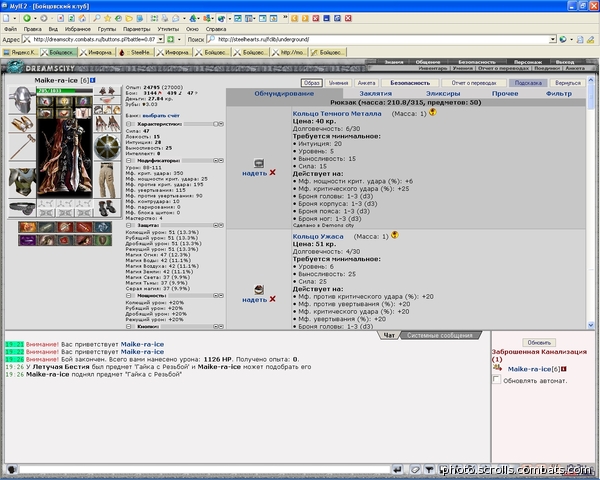Image resolution: width=600 pixels, height=480 pixels.
Task: Click надеть for Кольцо Темного Металла
Action: pos(254,173)
